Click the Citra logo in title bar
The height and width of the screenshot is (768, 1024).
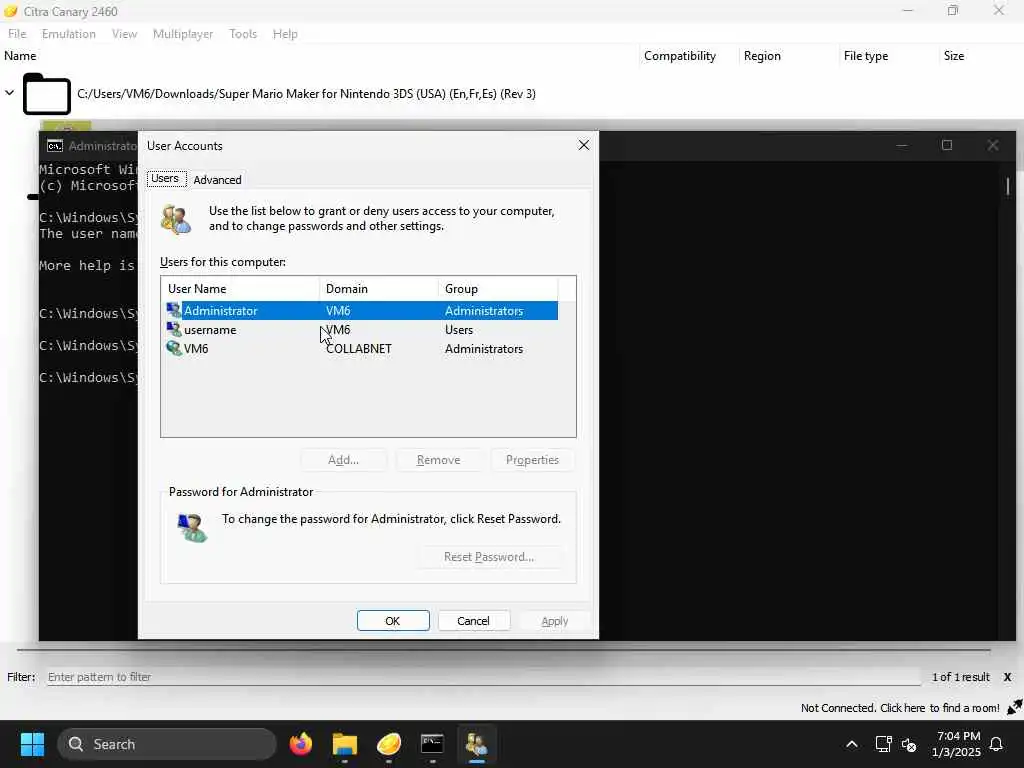pyautogui.click(x=11, y=11)
